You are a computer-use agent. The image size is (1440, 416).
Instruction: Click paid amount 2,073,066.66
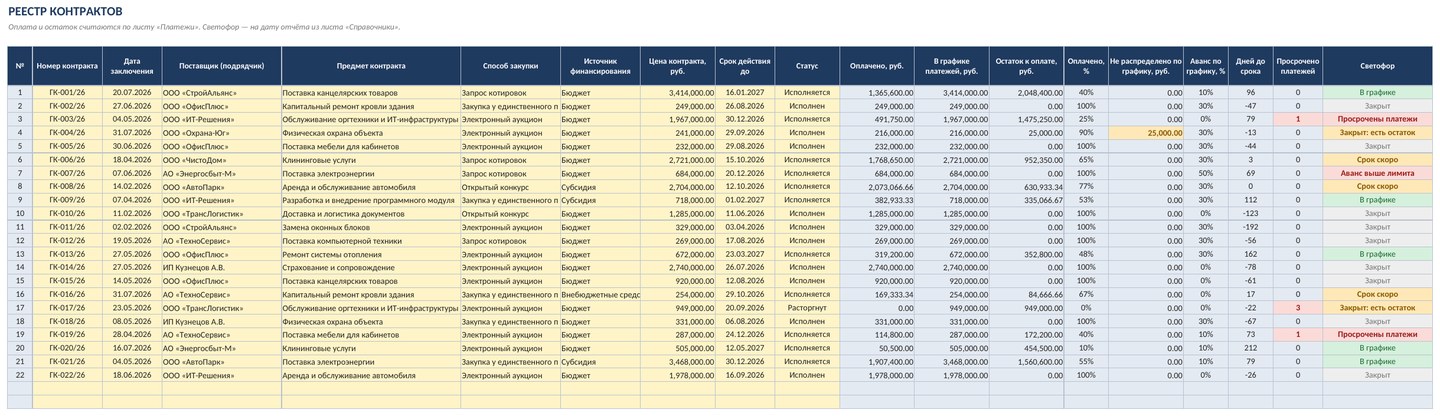[877, 186]
